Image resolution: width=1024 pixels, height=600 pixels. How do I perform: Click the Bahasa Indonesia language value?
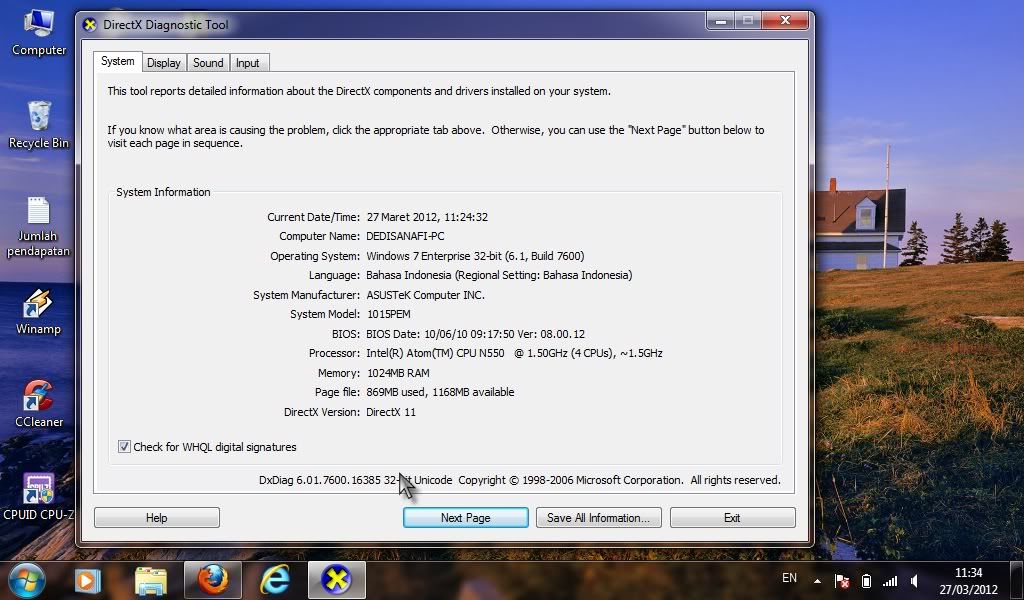pyautogui.click(x=499, y=276)
